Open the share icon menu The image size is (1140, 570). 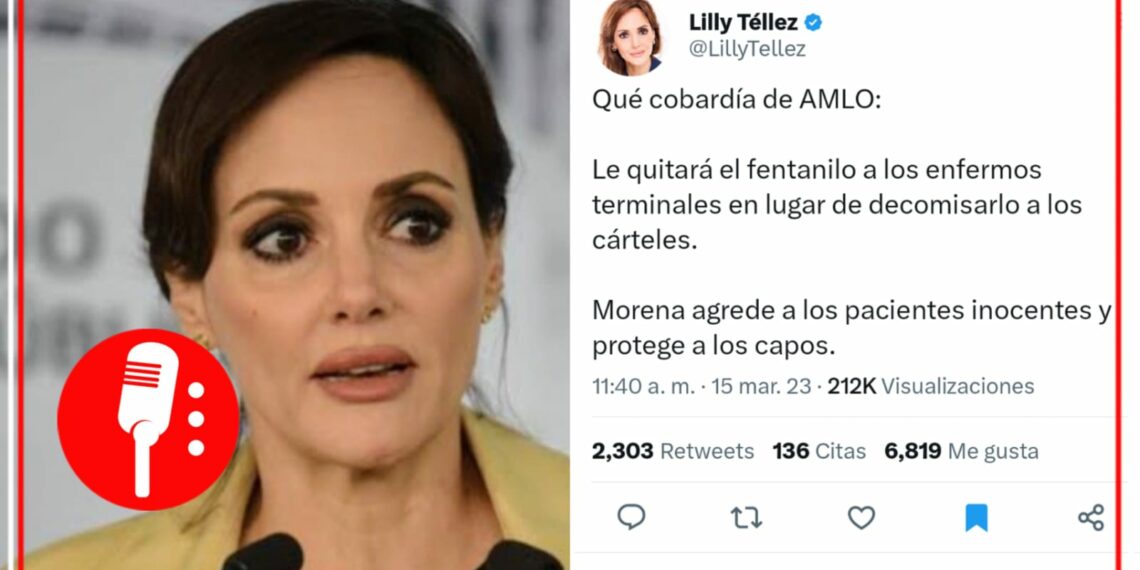1091,518
